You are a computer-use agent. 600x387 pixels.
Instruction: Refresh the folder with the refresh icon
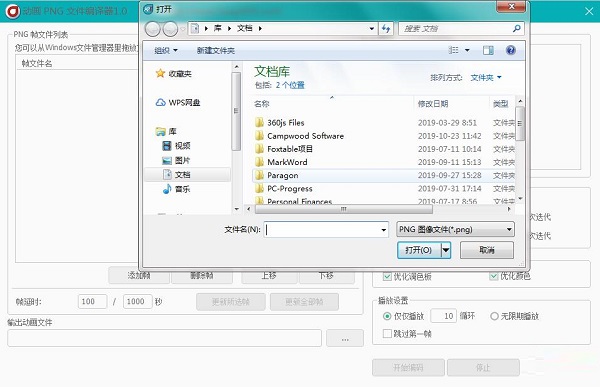pos(386,28)
